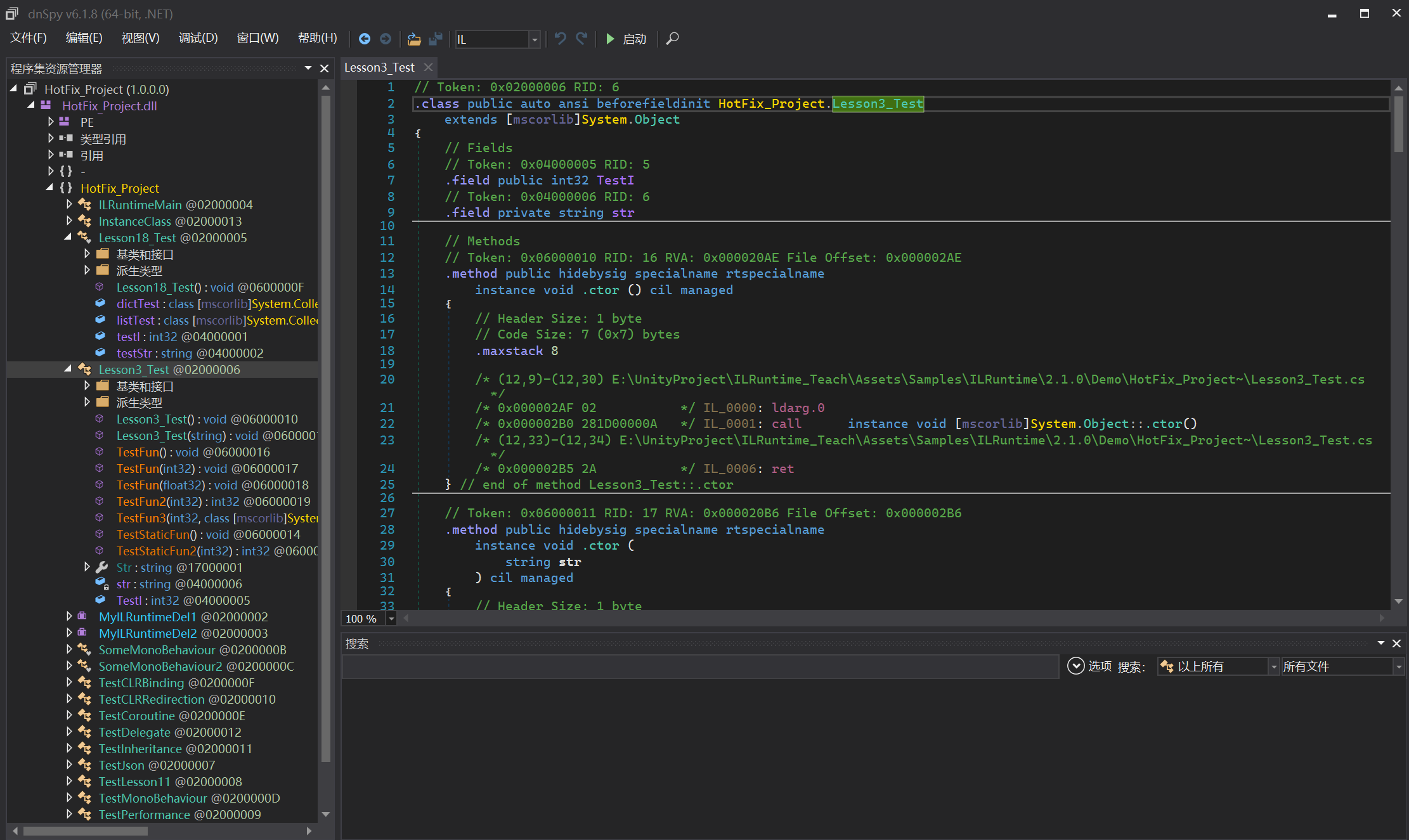Click the Str property wrench icon
1409x840 pixels.
coord(101,567)
